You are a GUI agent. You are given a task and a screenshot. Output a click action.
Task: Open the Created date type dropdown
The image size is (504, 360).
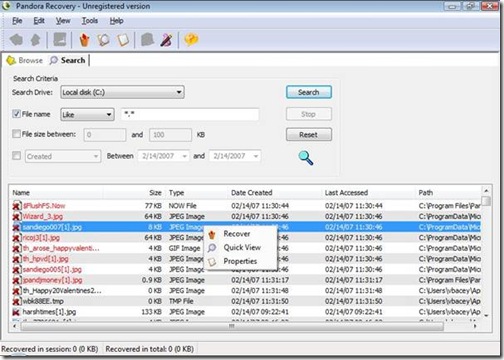(x=63, y=156)
